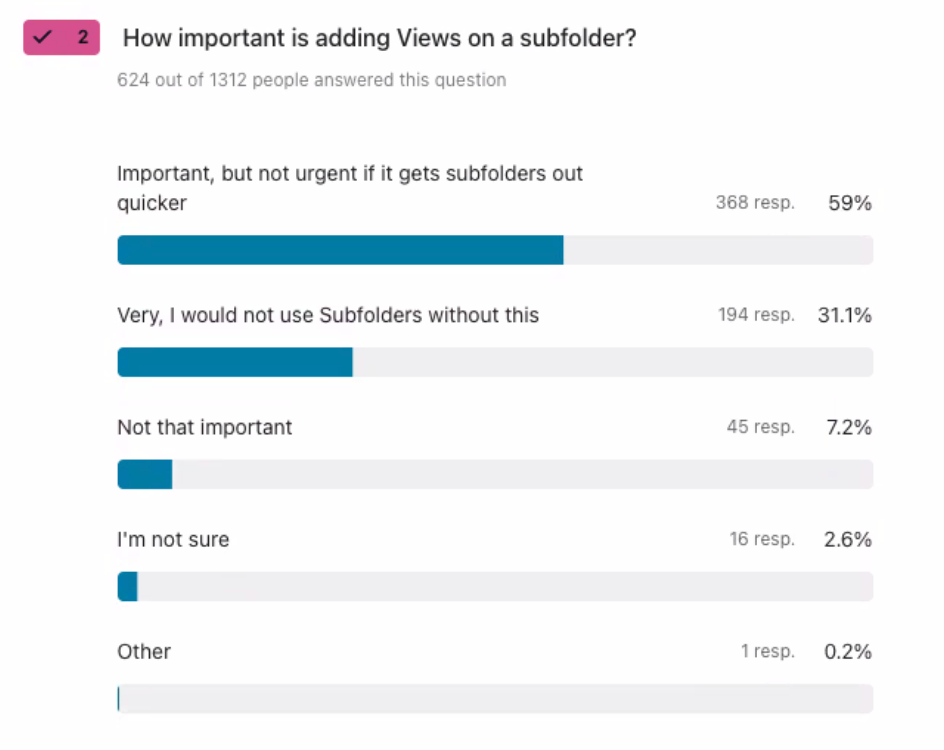Click the survey question title

[379, 38]
